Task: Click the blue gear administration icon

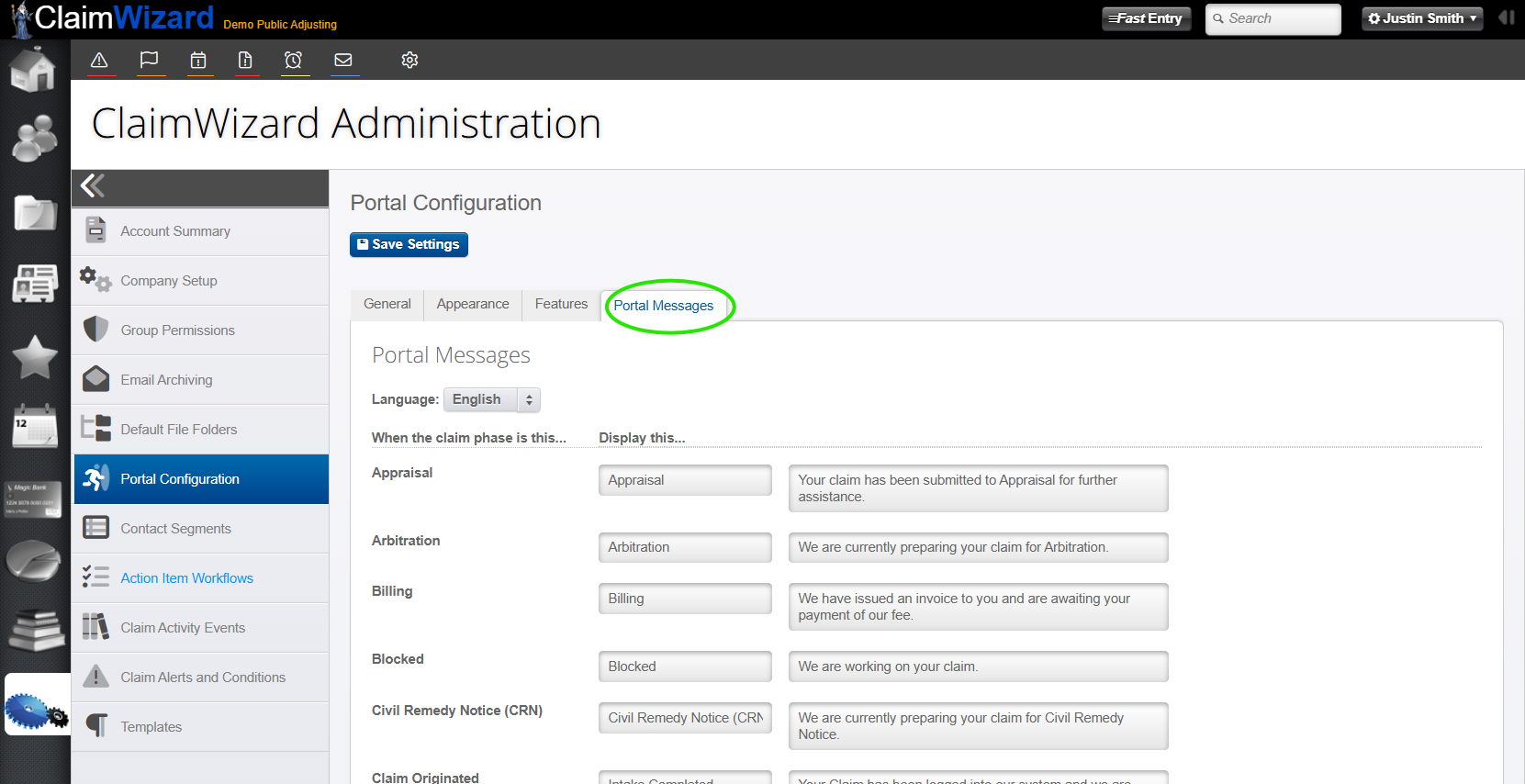Action: tap(37, 704)
